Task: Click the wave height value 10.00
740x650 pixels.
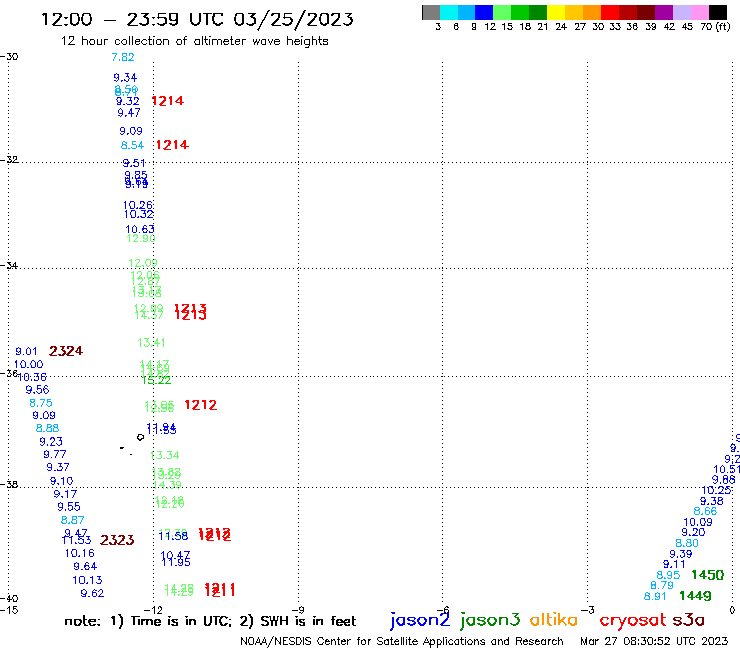Action: click(x=28, y=364)
